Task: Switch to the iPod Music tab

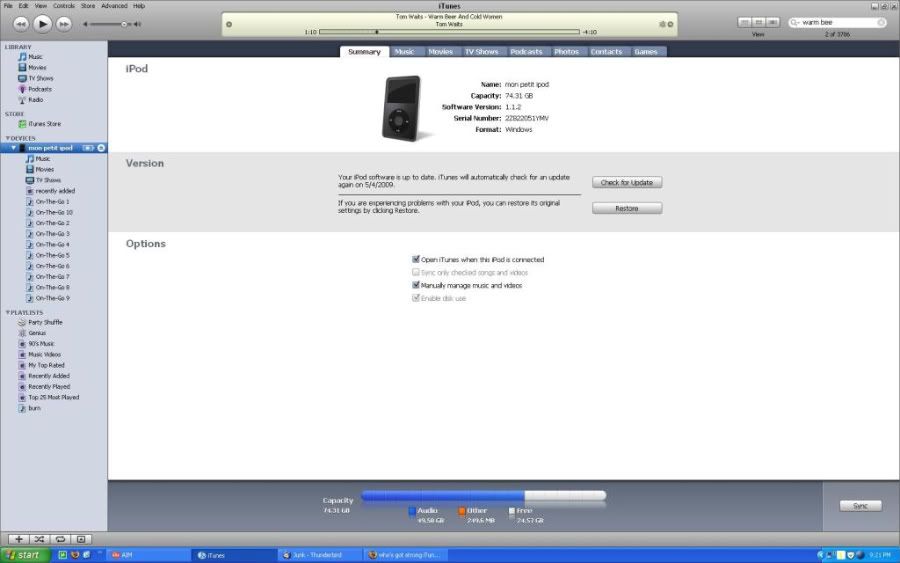Action: (x=405, y=52)
